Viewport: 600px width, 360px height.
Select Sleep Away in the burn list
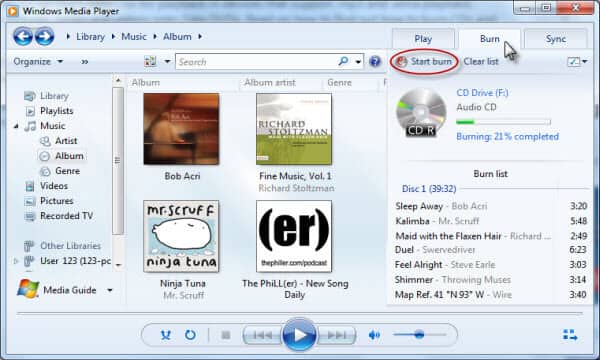pyautogui.click(x=491, y=206)
